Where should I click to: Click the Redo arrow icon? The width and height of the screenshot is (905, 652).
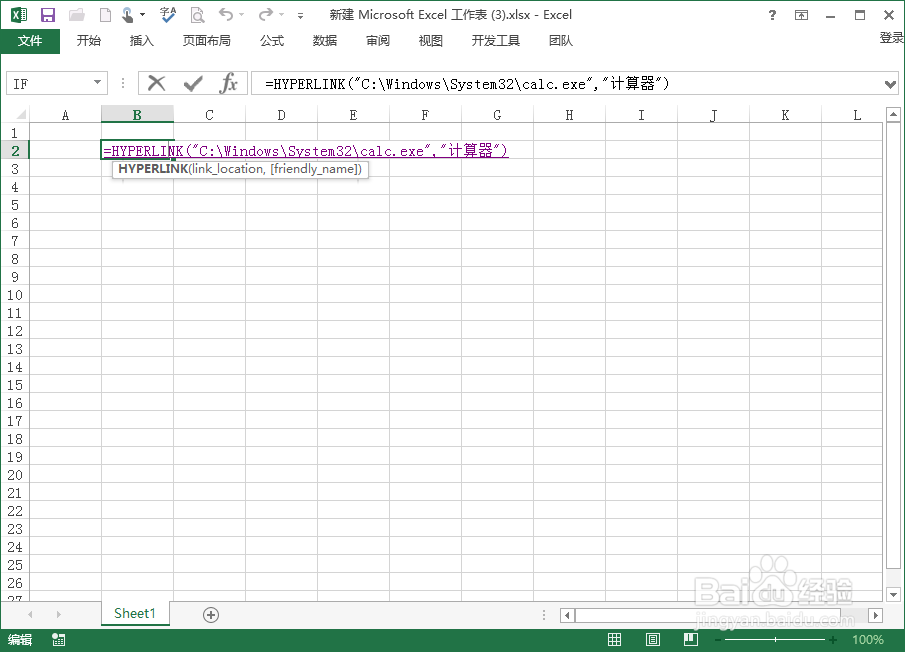click(265, 14)
